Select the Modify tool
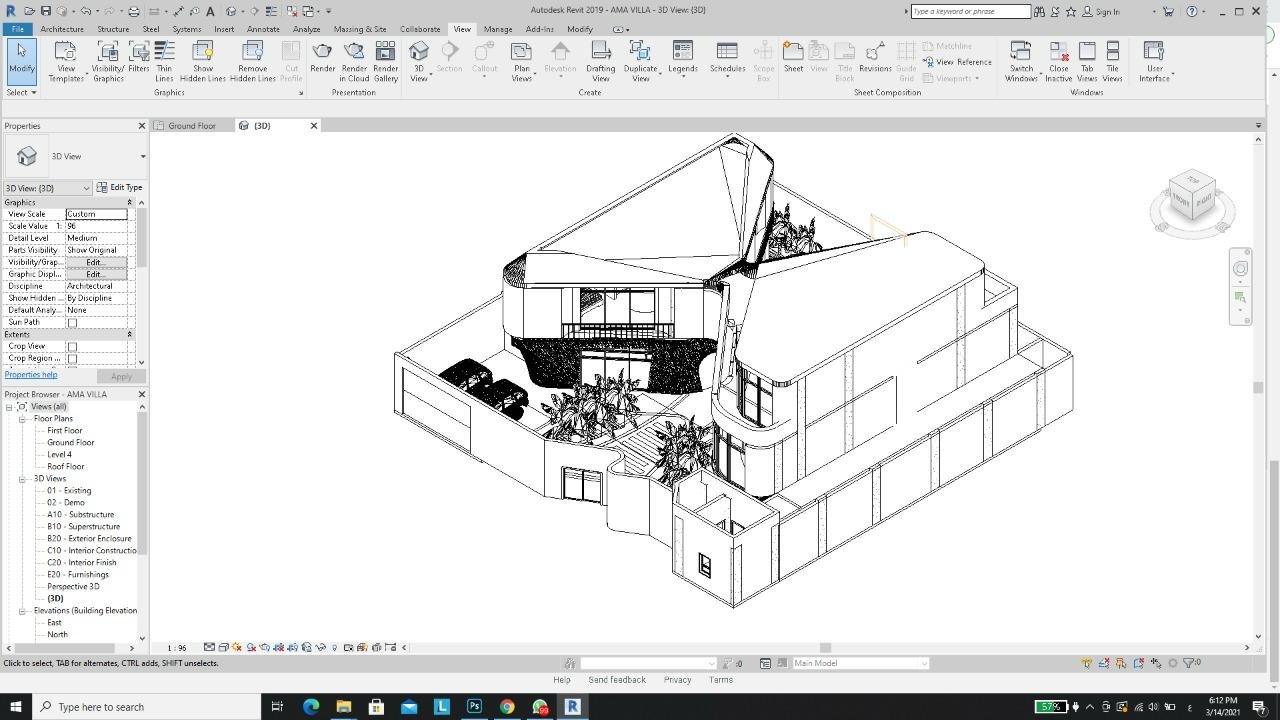1280x720 pixels. (21, 62)
